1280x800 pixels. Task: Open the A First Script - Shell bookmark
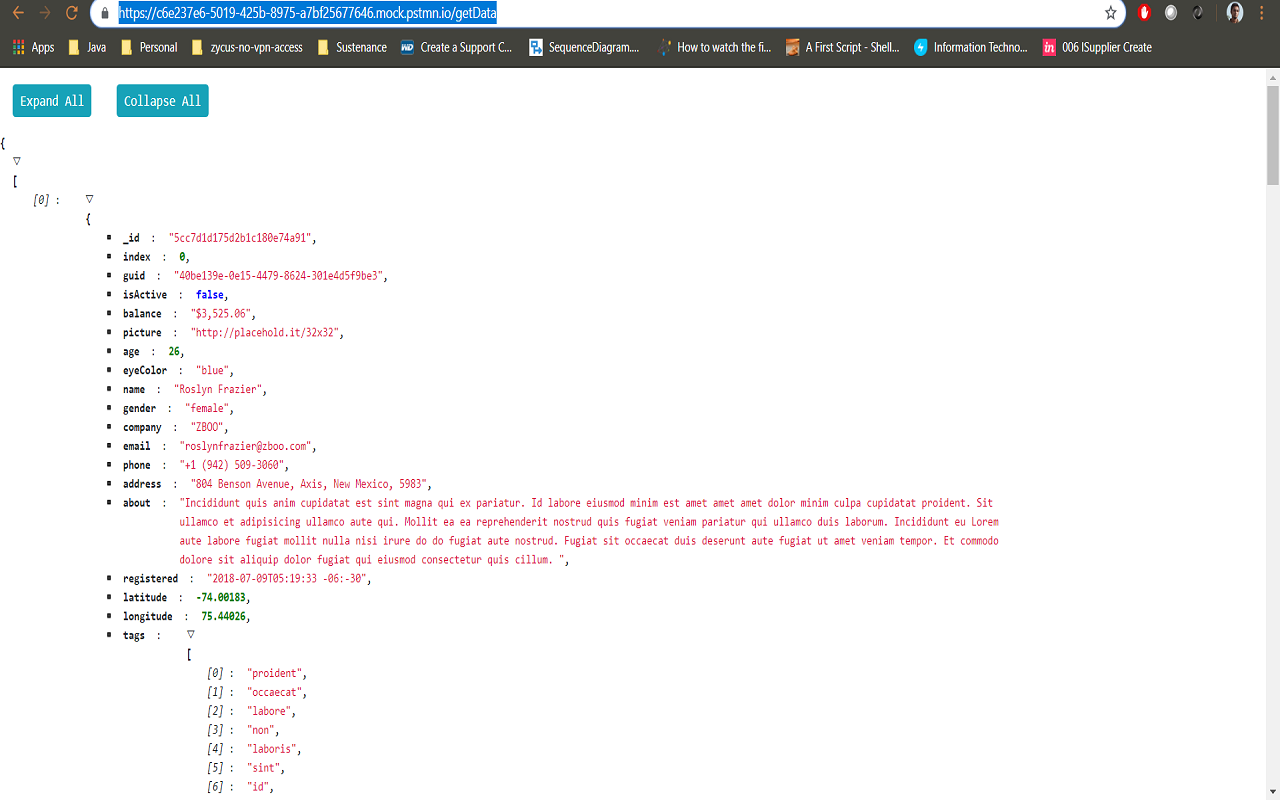click(842, 47)
